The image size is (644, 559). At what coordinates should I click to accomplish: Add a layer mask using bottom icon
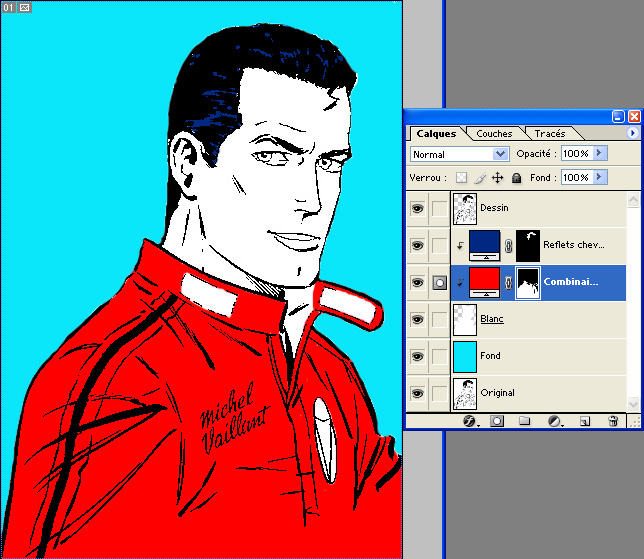(x=495, y=422)
